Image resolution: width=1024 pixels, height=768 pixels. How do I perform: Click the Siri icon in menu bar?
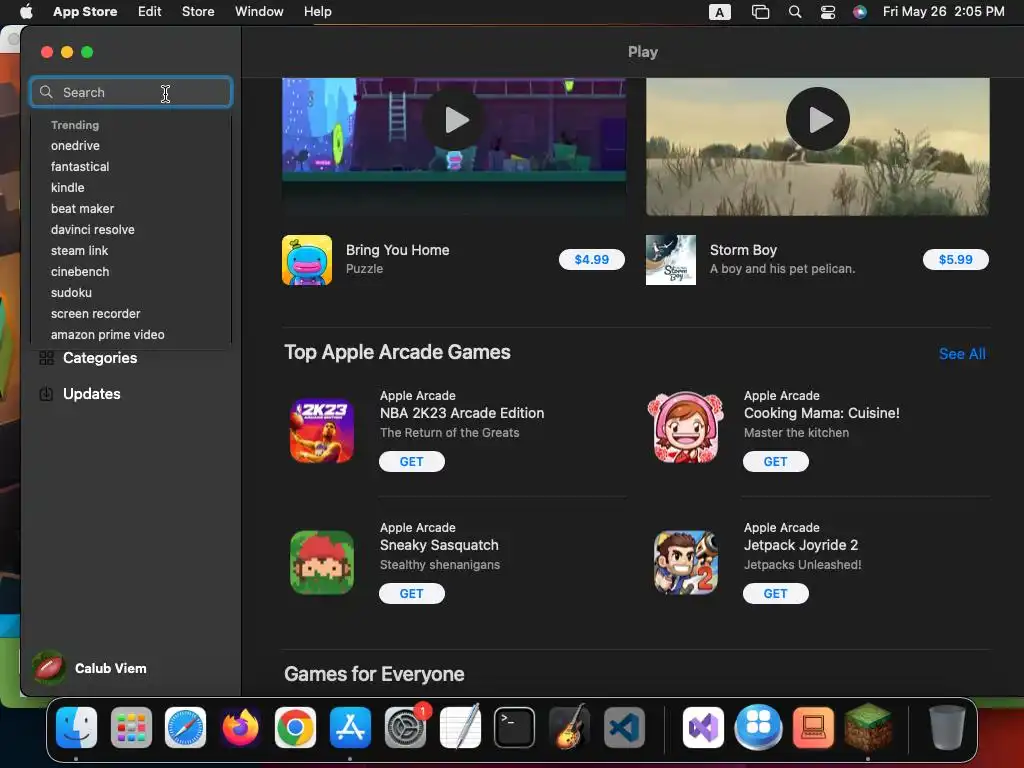859,12
